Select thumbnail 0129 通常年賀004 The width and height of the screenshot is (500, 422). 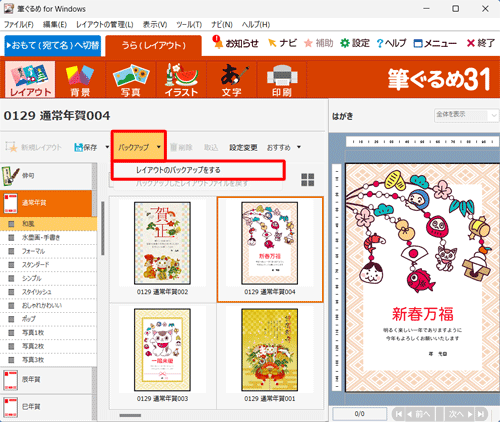pyautogui.click(x=270, y=249)
